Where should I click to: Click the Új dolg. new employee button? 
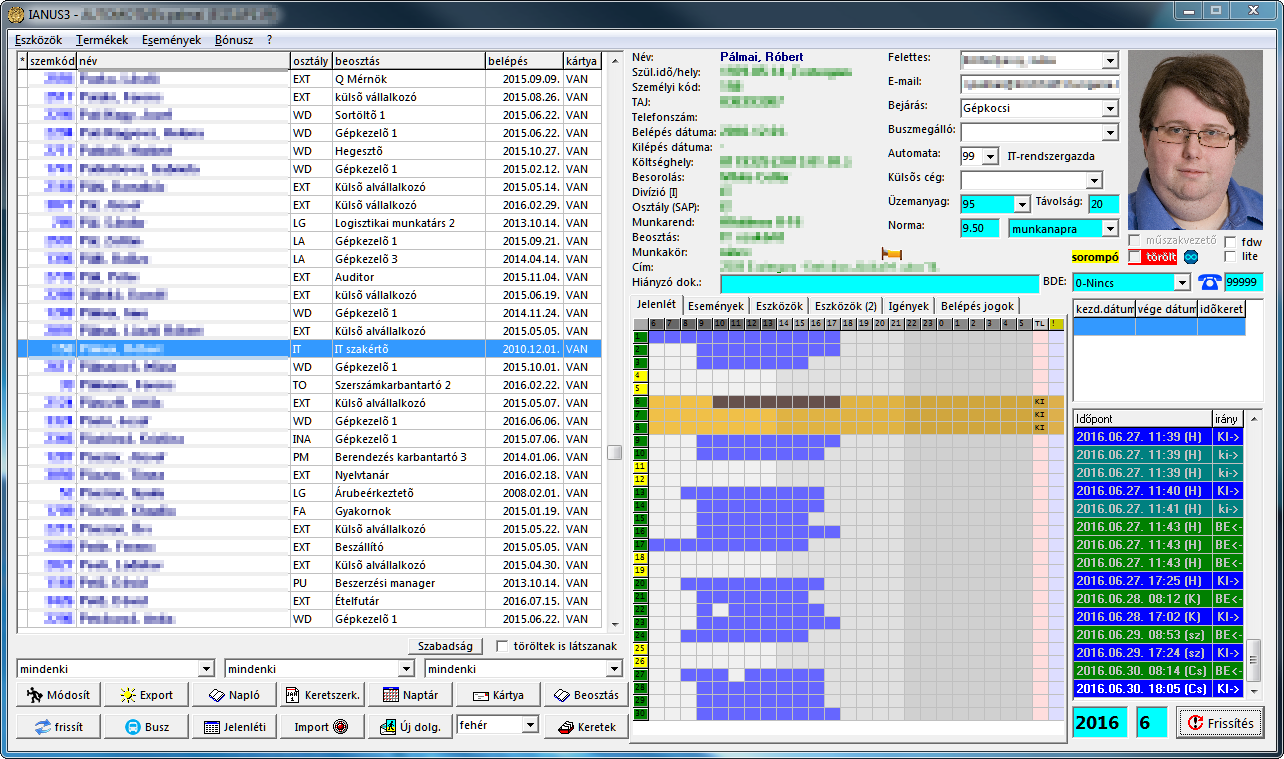coord(411,727)
